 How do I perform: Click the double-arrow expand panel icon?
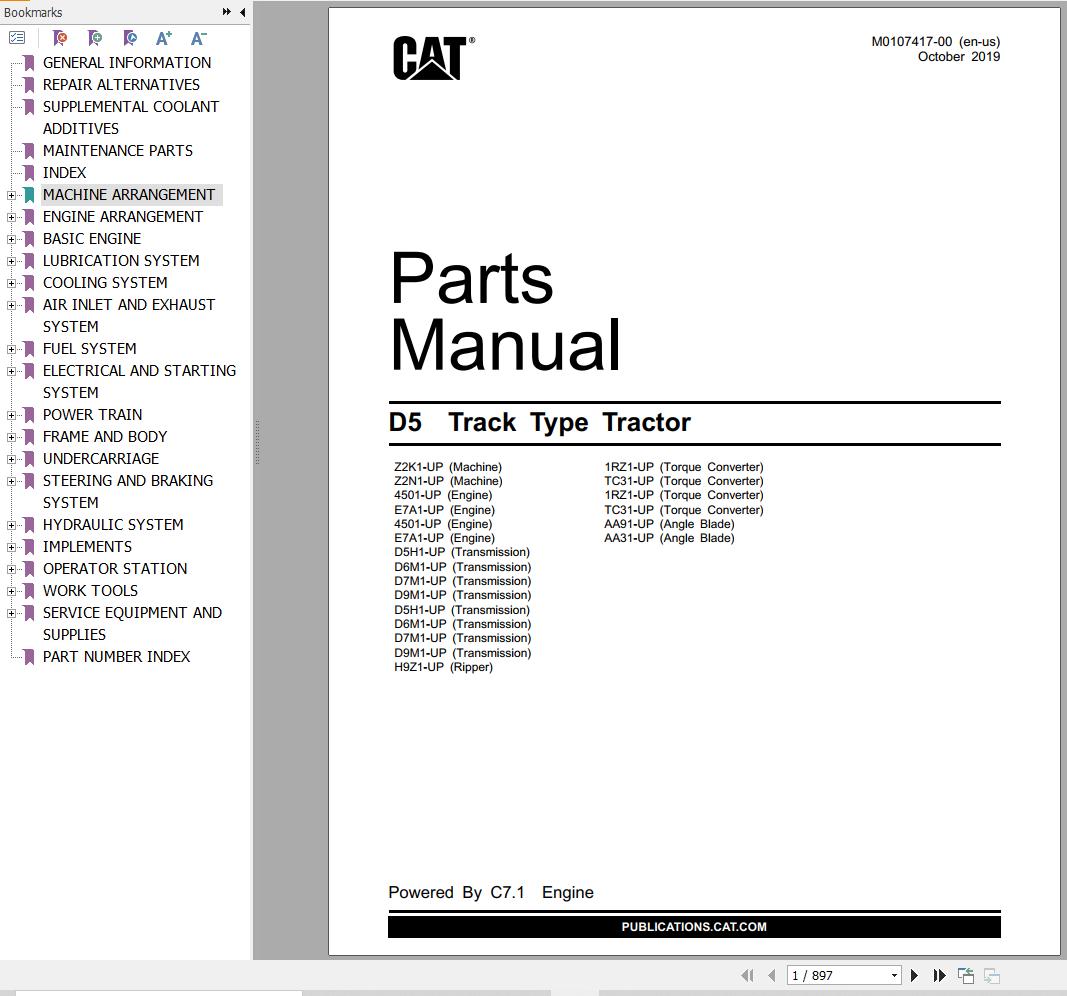(x=227, y=12)
